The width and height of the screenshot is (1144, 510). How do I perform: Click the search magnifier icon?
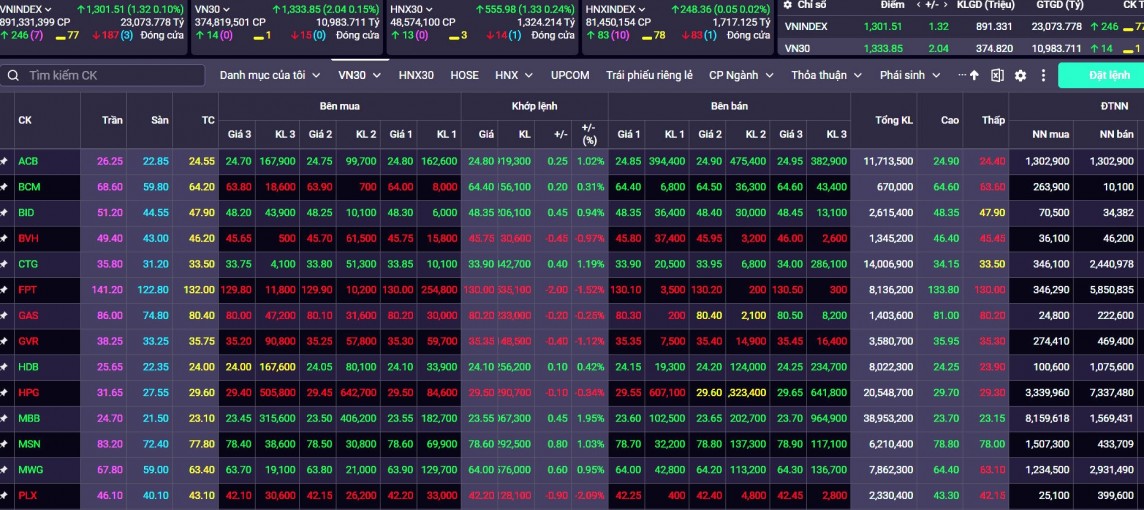tap(13, 75)
